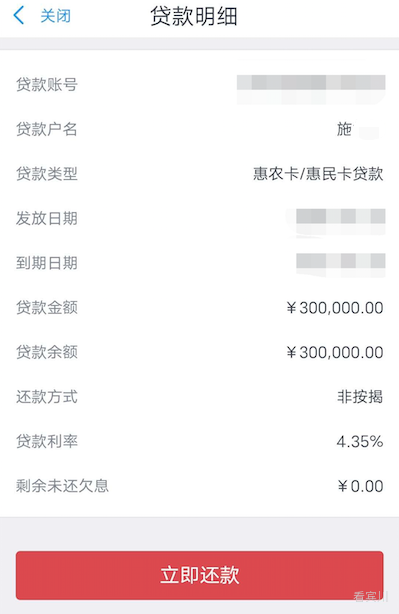Click the blurred issue date value
The height and width of the screenshot is (614, 399).
341,216
